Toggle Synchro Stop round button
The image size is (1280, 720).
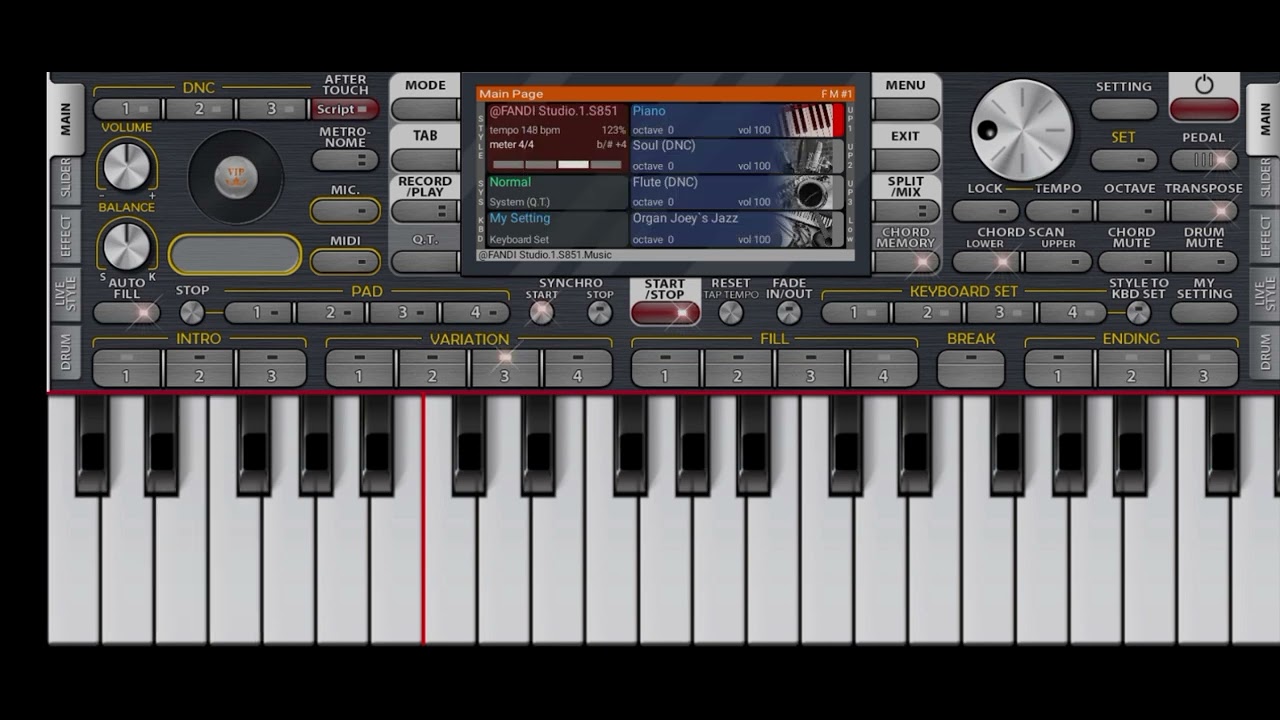point(599,313)
